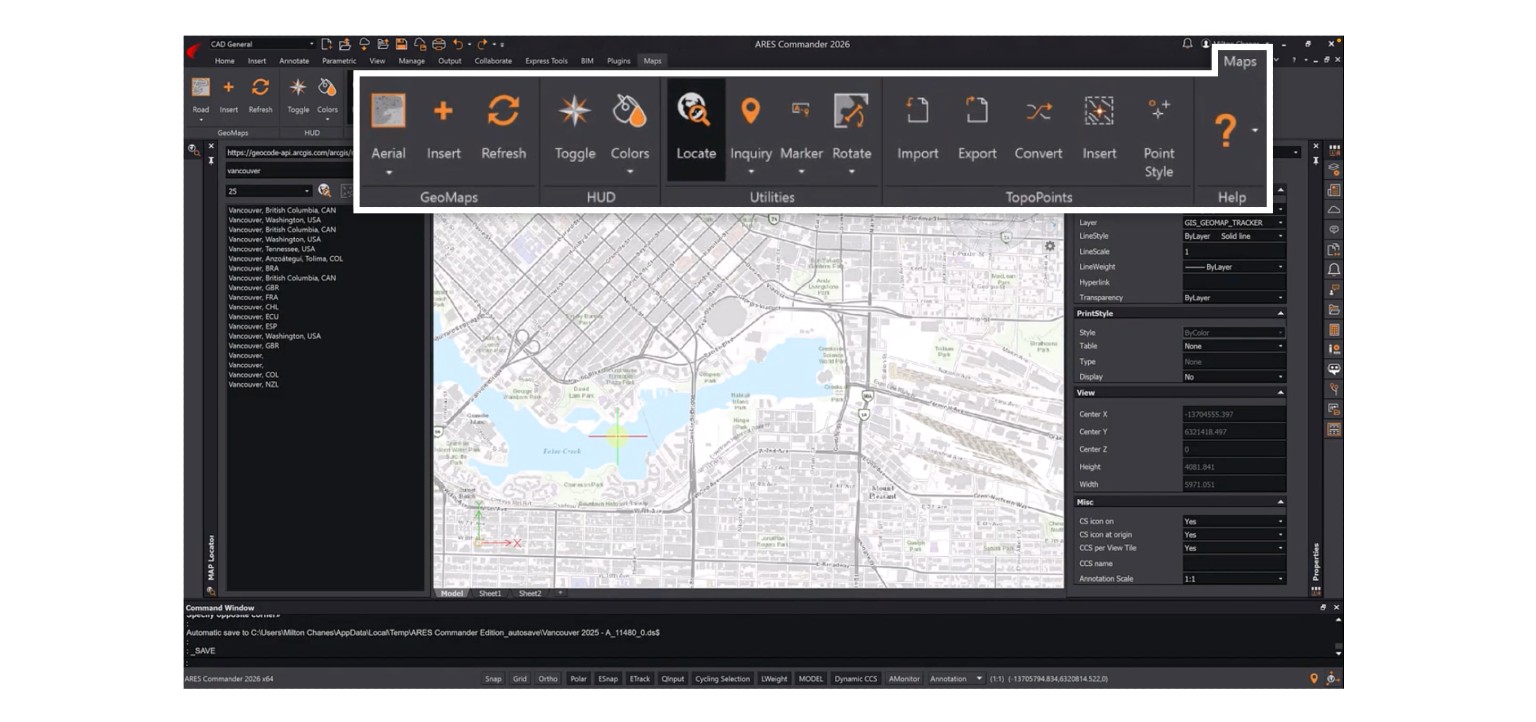Viewport: 1536px width, 722px height.
Task: Toggle Grid display
Action: 520,679
